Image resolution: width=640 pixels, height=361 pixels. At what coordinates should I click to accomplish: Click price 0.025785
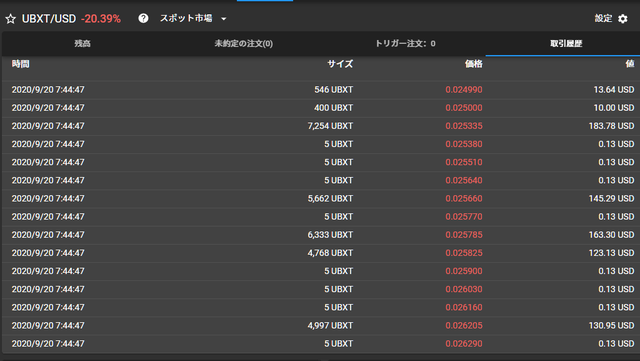pos(464,235)
